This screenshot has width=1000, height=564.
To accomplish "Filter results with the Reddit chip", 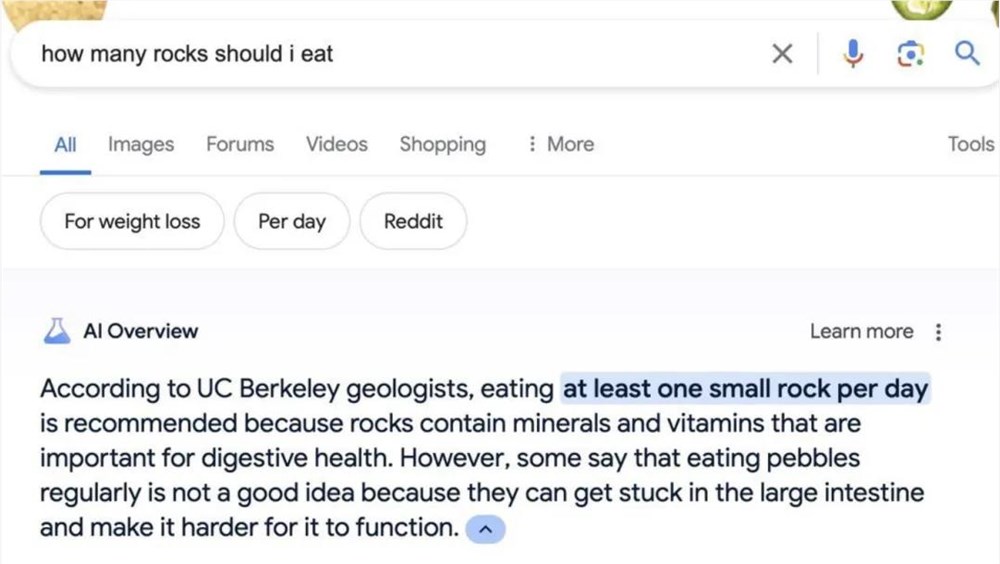I will point(413,221).
